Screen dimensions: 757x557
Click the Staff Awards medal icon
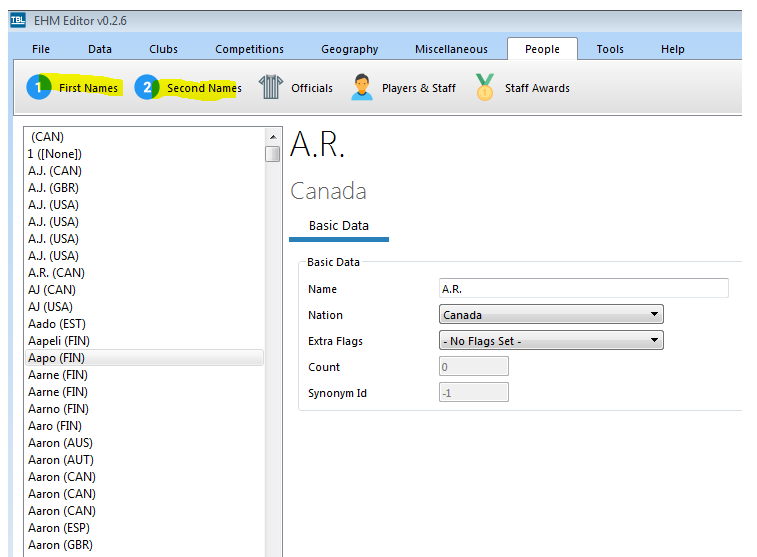coord(485,87)
